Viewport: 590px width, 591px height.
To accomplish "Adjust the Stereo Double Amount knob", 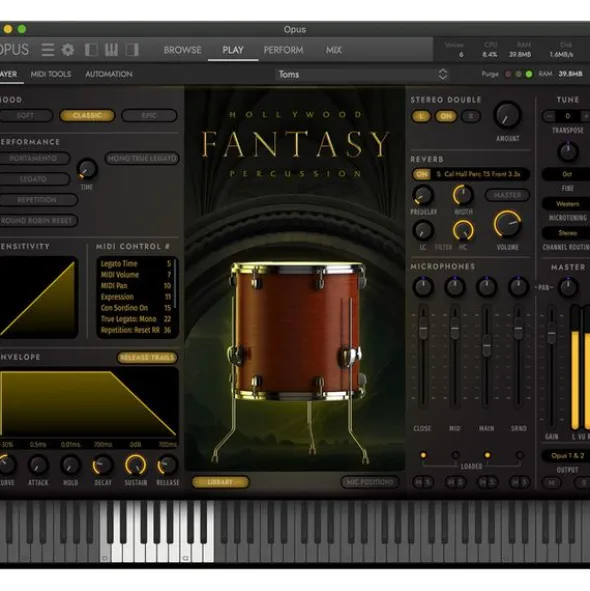I will [507, 115].
